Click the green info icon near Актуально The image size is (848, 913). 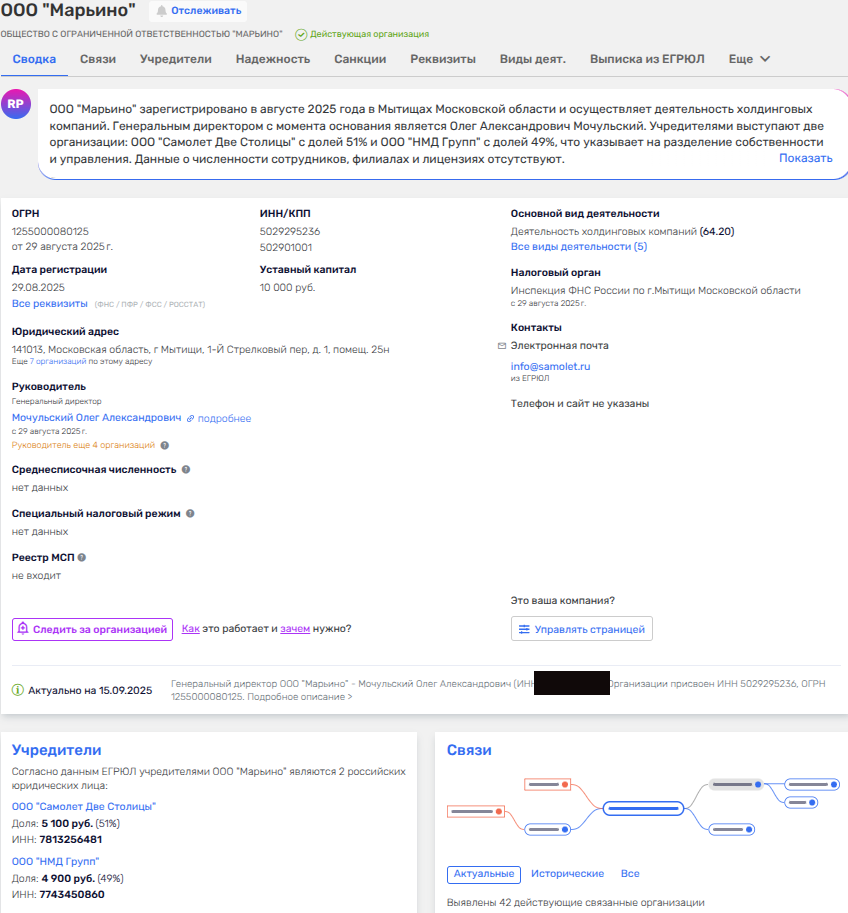click(18, 690)
